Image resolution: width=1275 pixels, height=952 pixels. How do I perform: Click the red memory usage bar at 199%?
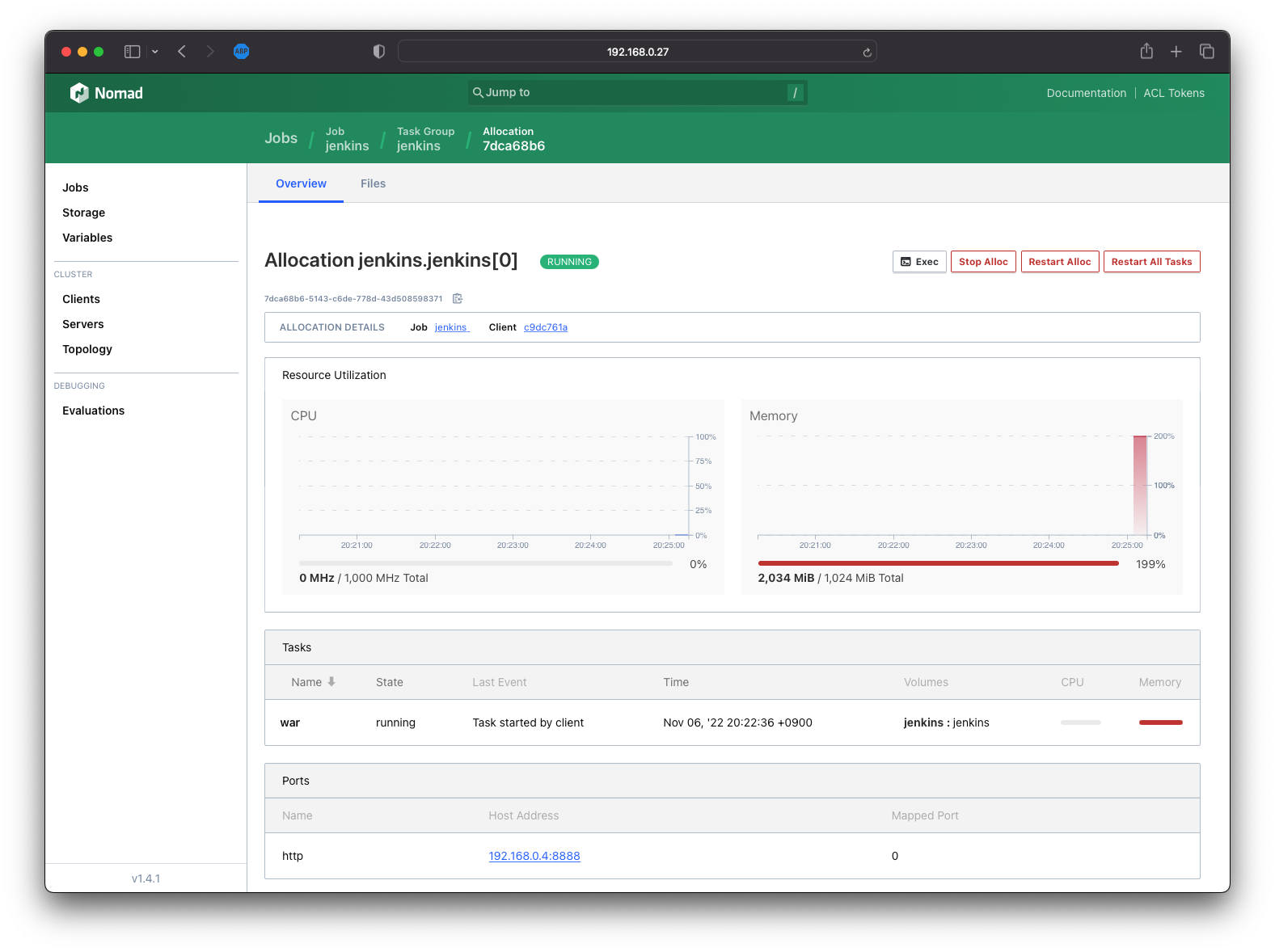[938, 563]
